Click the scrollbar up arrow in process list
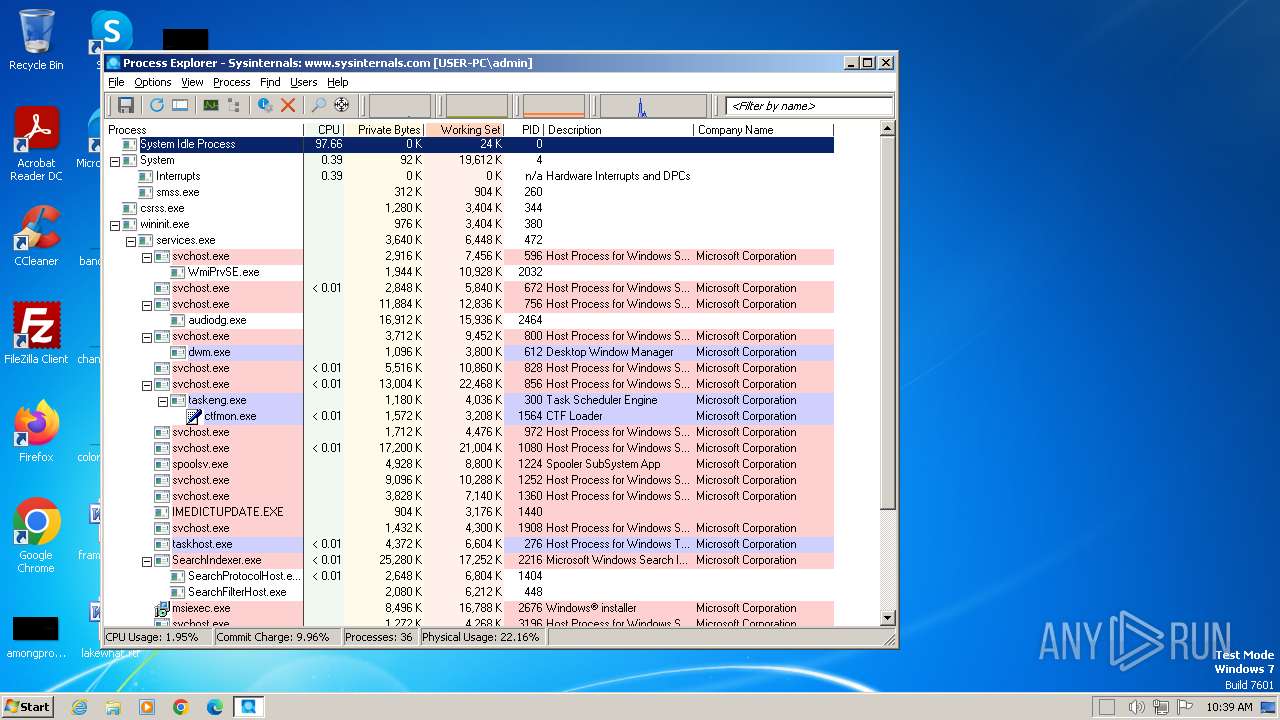The width and height of the screenshot is (1280, 720). pyautogui.click(x=887, y=130)
